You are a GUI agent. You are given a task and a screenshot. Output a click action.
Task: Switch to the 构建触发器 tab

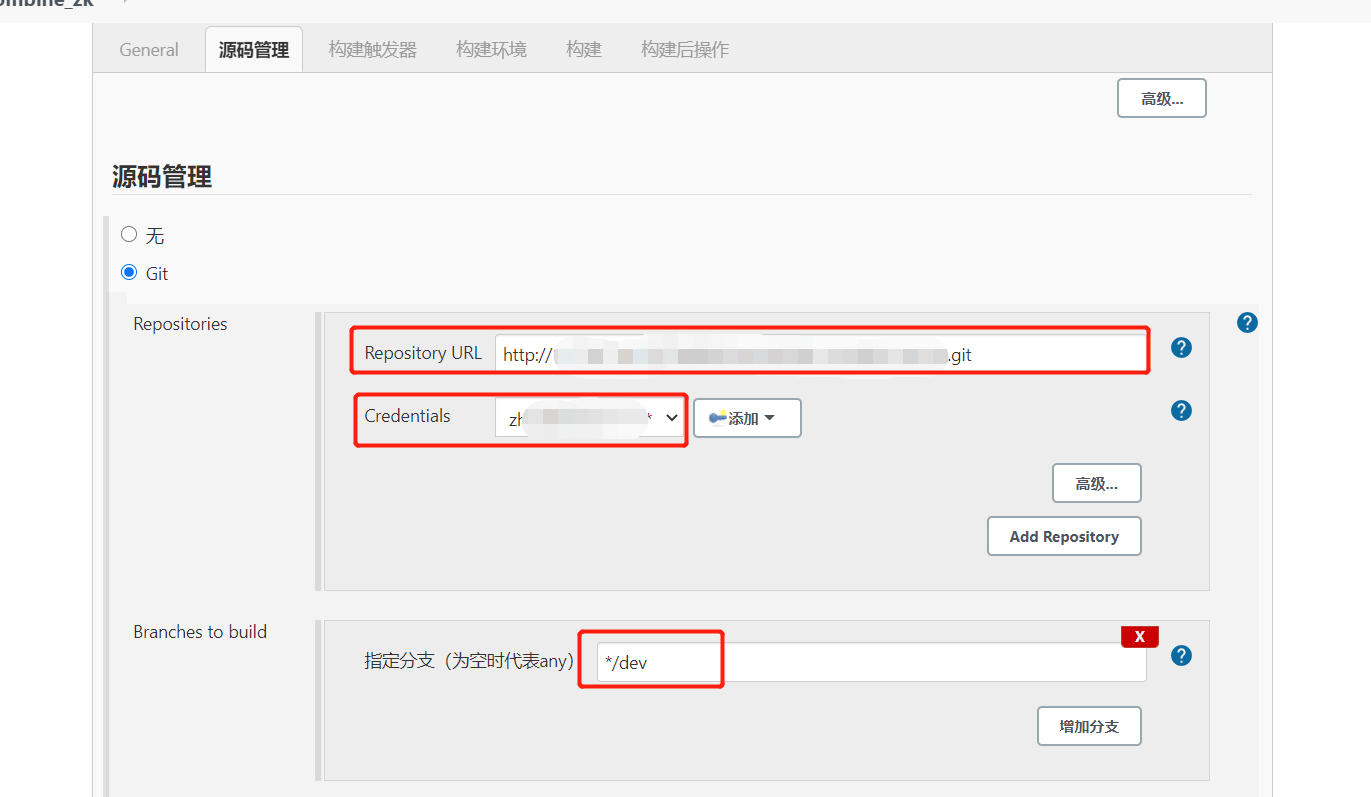click(372, 50)
